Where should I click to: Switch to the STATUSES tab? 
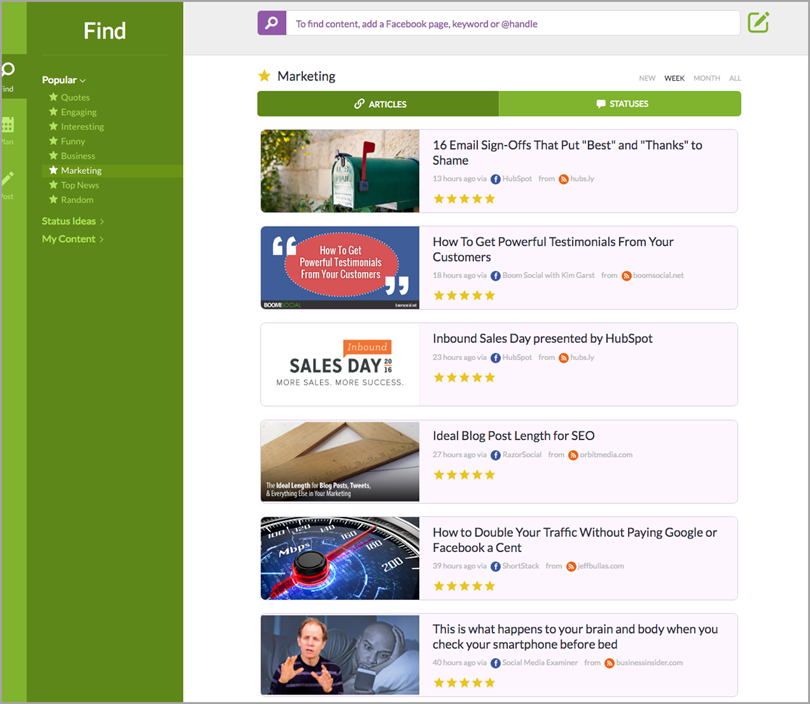620,104
